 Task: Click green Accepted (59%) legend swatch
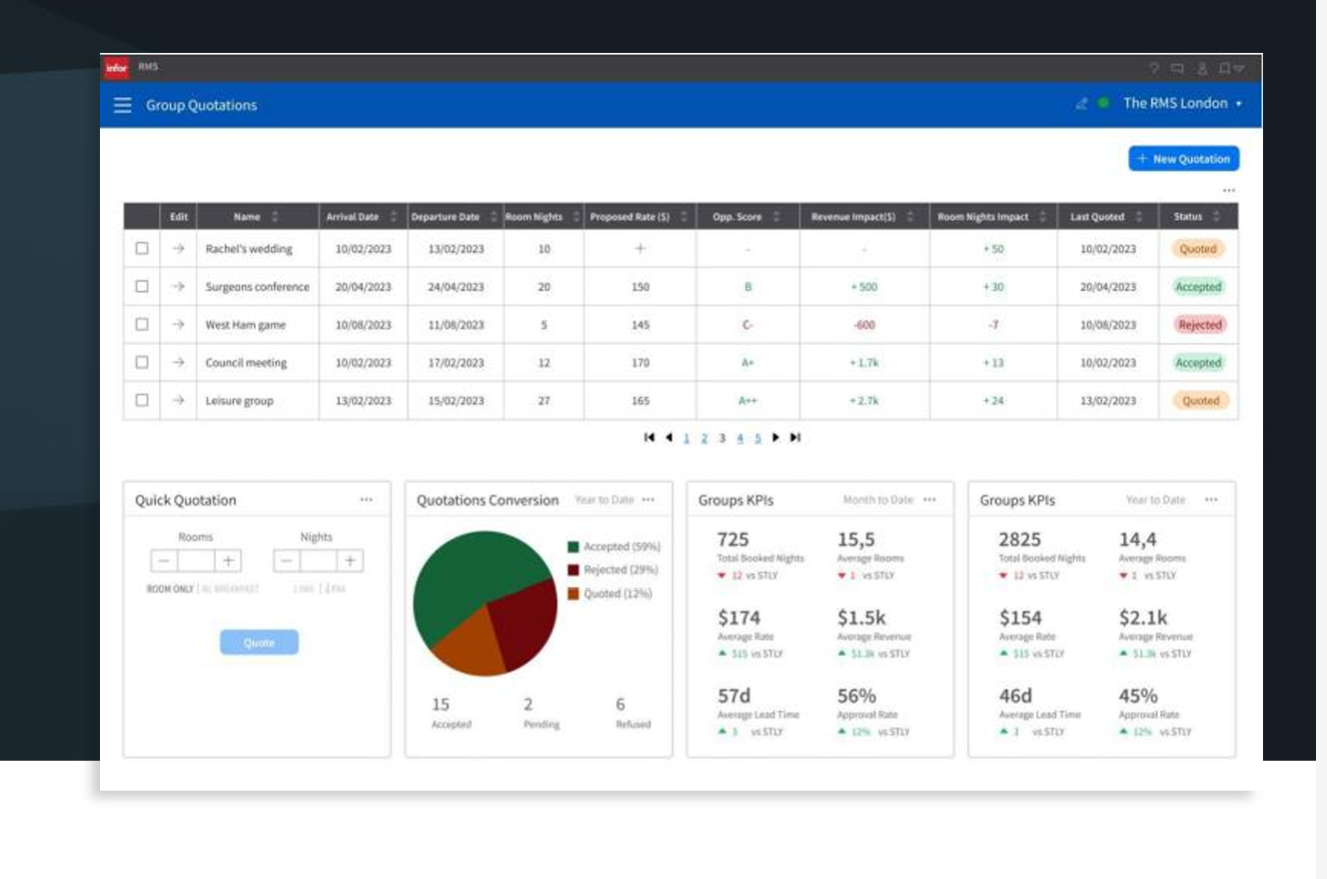point(574,547)
